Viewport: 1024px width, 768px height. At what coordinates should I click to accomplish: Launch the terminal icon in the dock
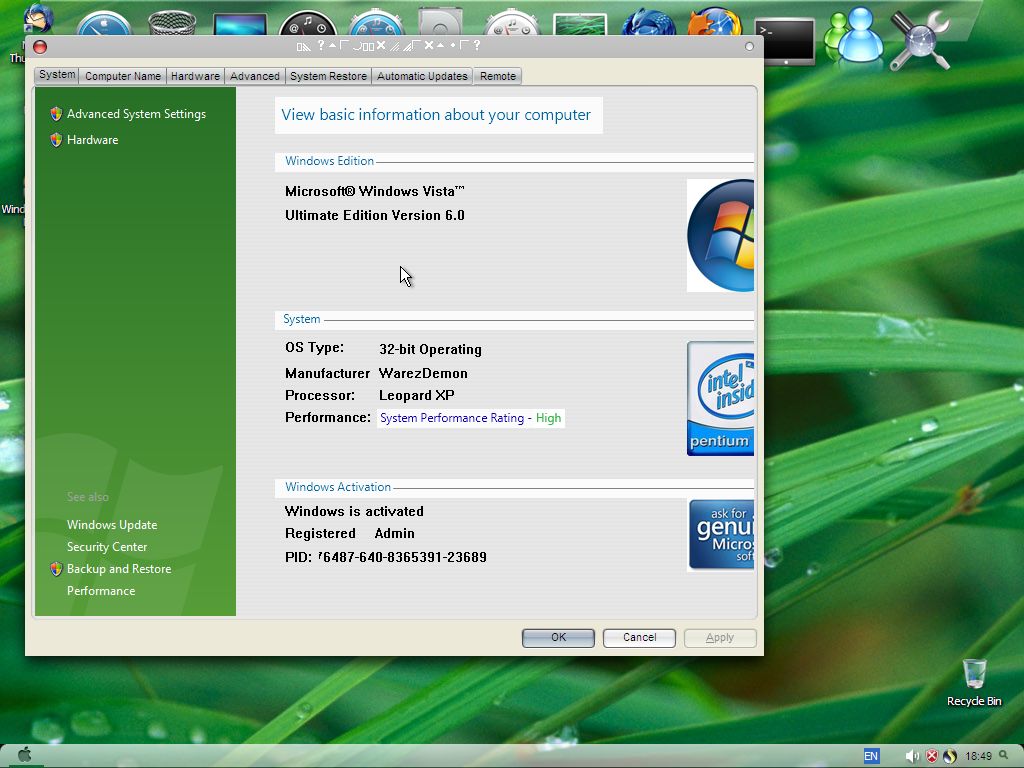784,40
